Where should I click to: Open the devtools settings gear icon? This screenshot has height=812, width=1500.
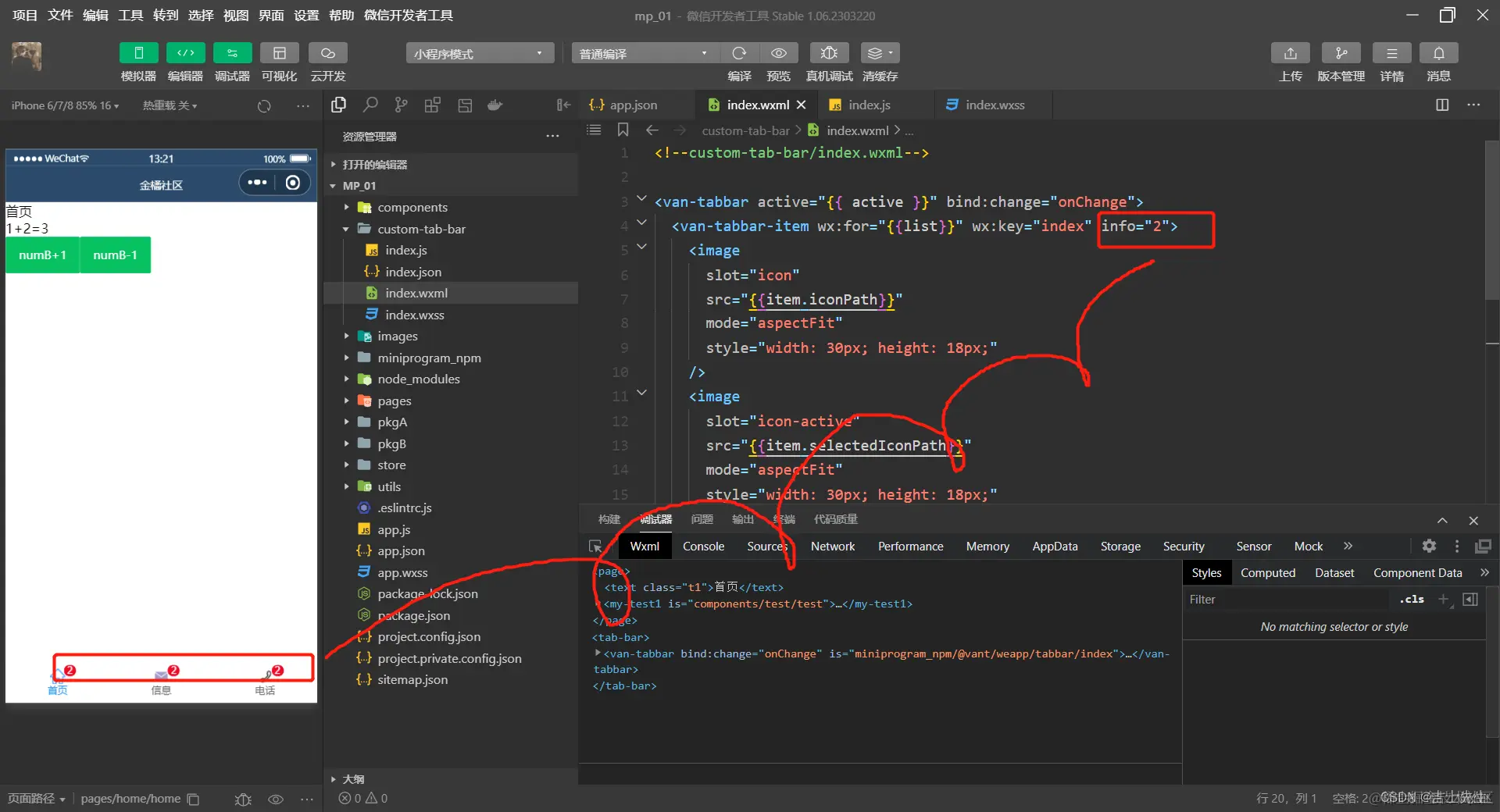1429,547
